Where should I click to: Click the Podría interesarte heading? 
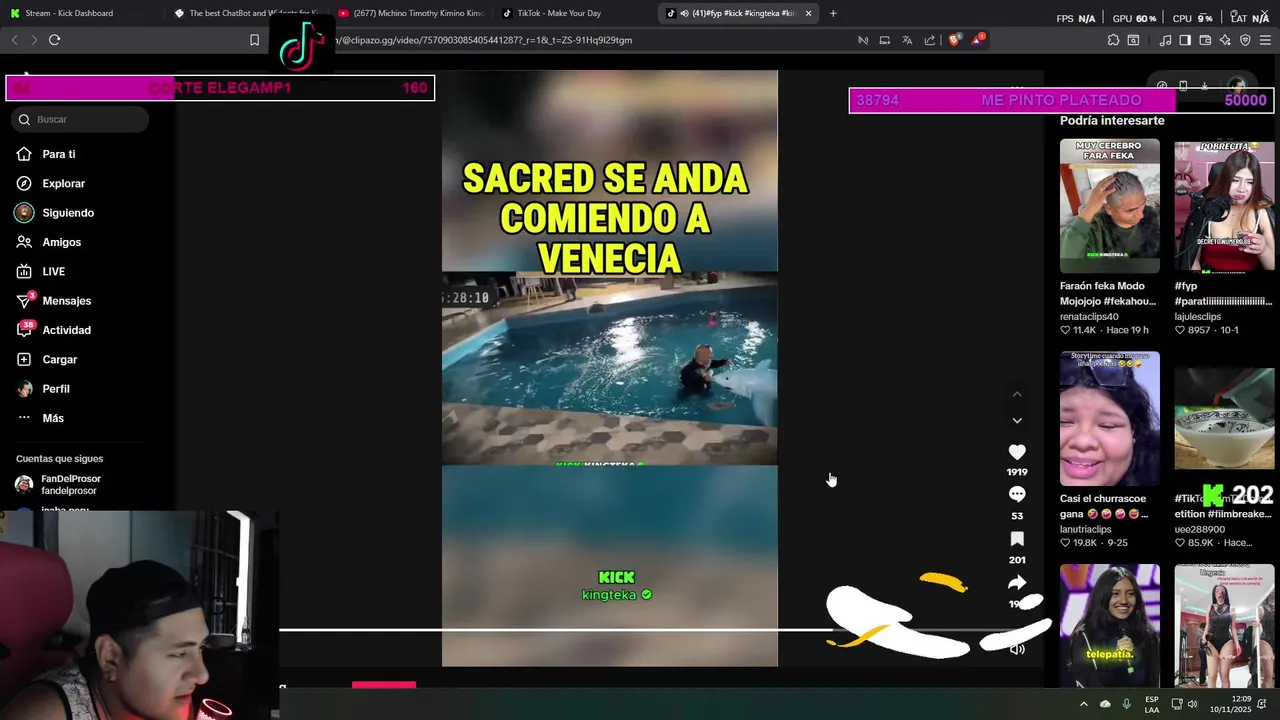(1112, 121)
